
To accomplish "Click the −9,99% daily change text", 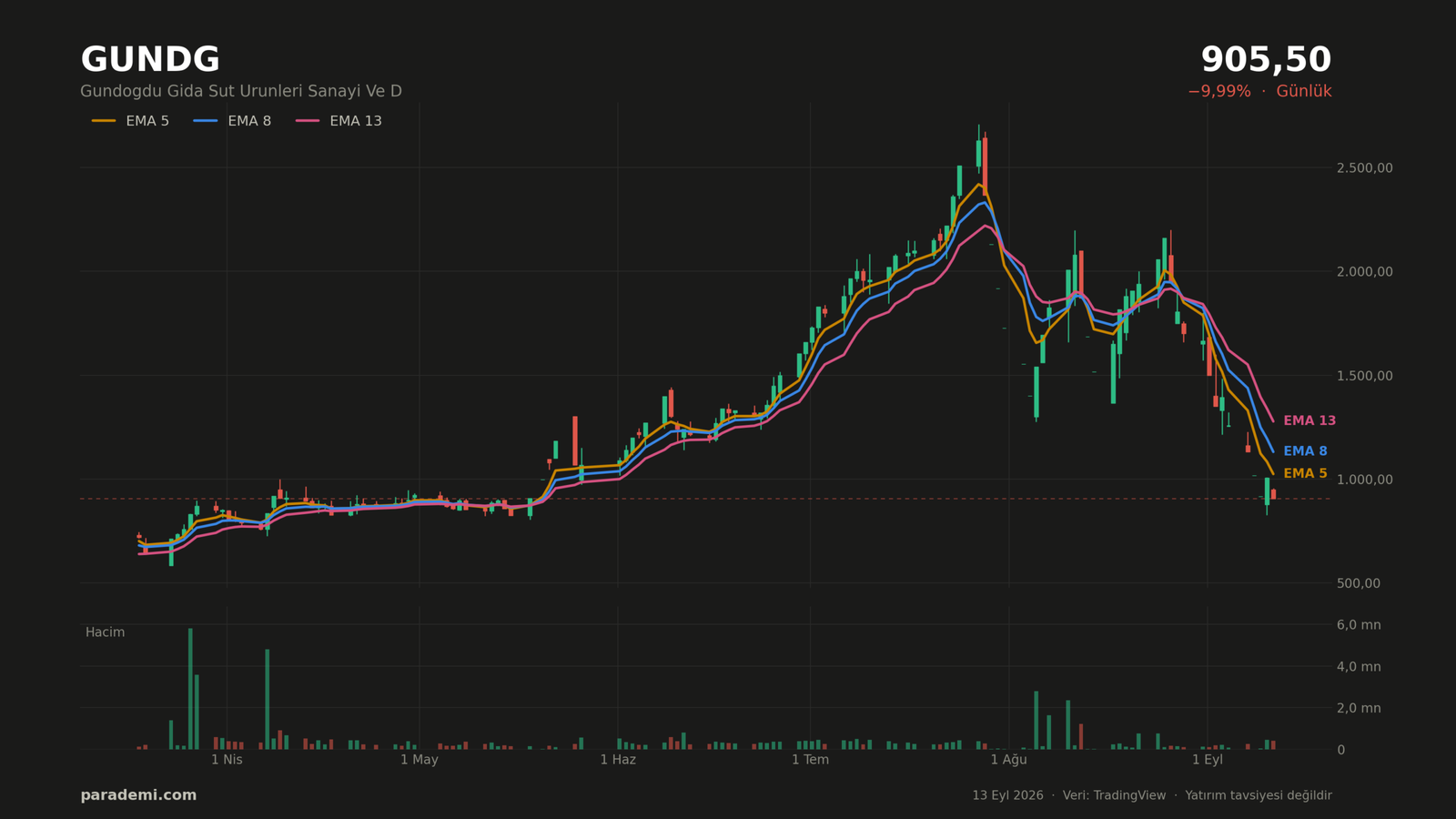I will click(x=1218, y=91).
